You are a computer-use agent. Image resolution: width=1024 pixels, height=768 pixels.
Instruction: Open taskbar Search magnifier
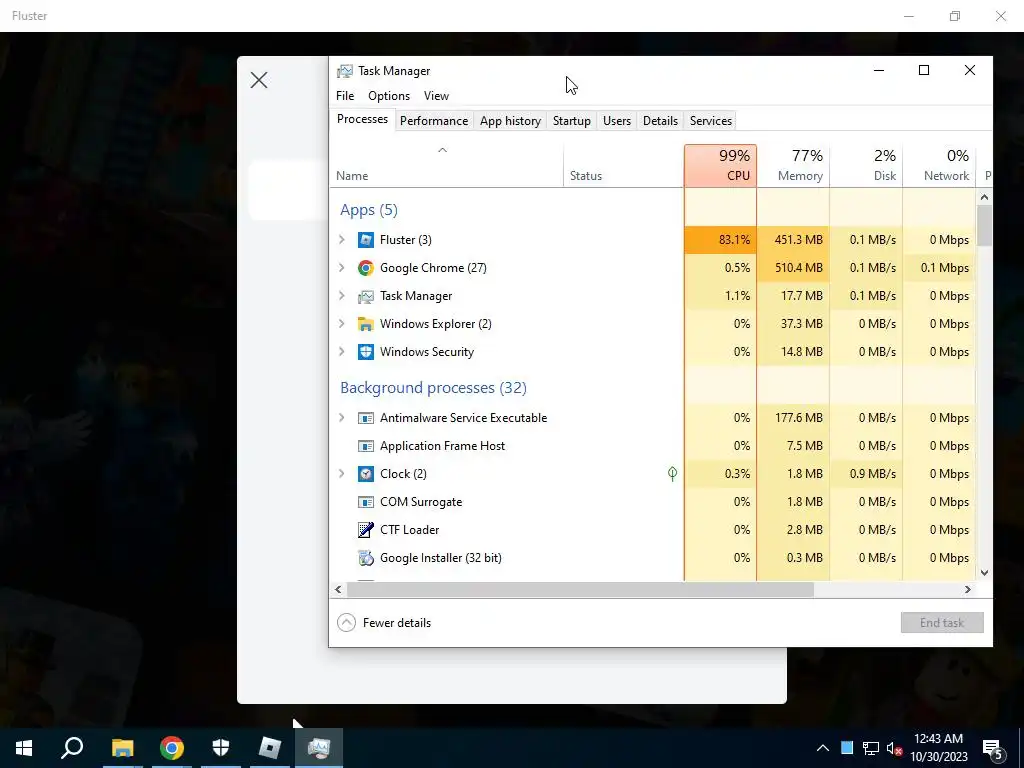[x=72, y=748]
